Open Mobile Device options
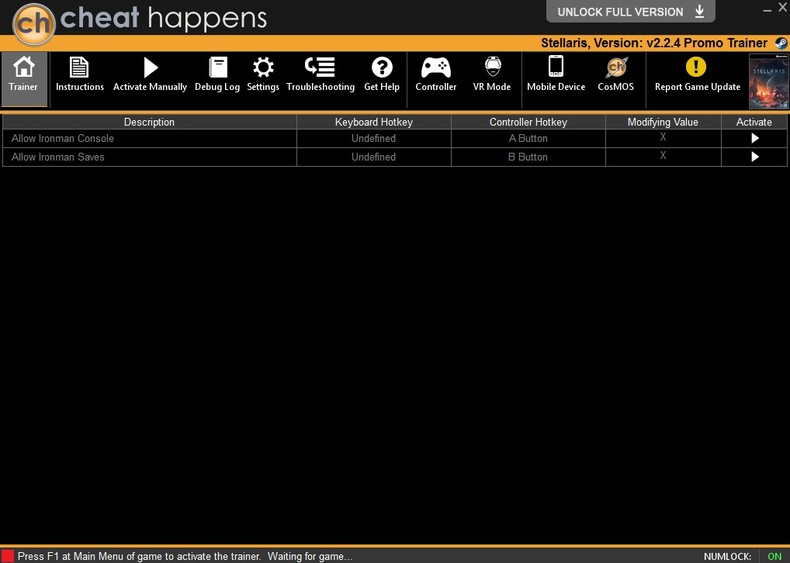This screenshot has height=563, width=790. (x=556, y=74)
